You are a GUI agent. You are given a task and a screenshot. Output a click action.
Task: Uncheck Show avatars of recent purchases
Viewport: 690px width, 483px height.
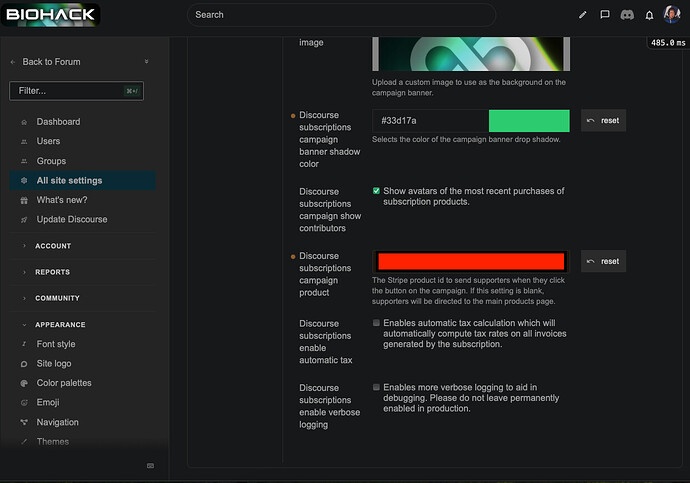pos(376,191)
